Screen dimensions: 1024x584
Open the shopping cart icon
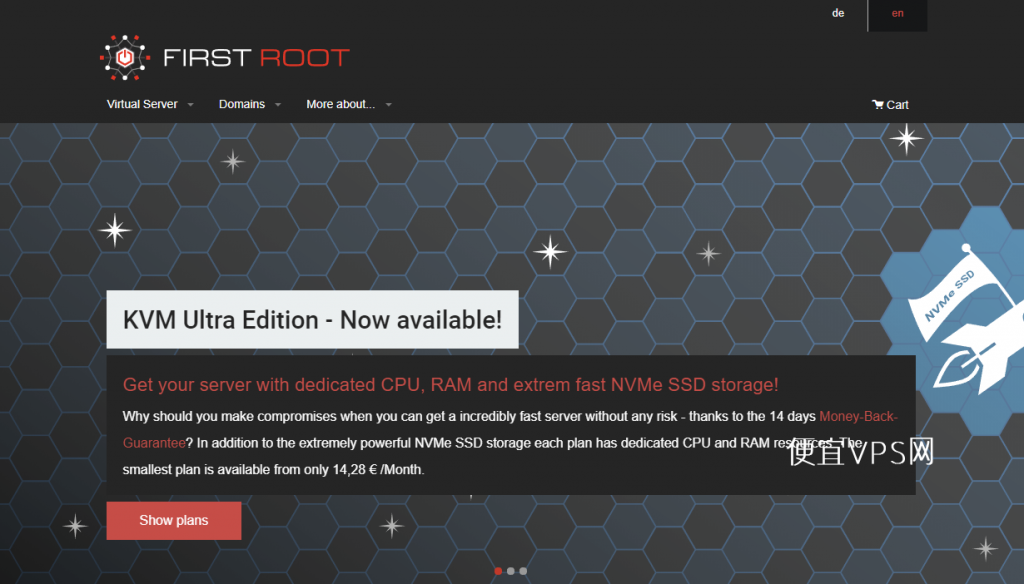pos(878,105)
